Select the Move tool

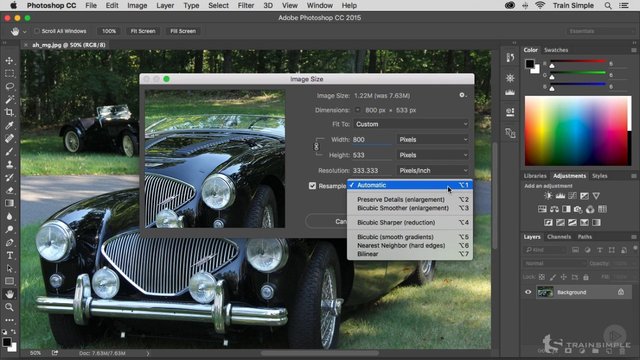click(9, 61)
